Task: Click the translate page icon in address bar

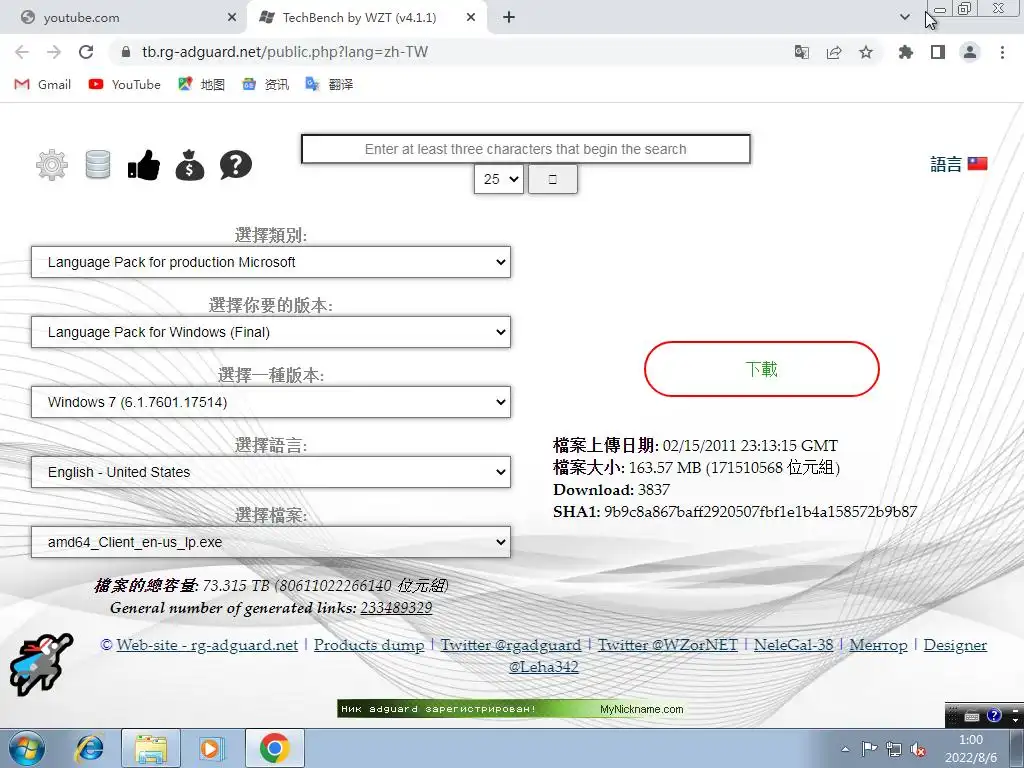Action: click(802, 52)
